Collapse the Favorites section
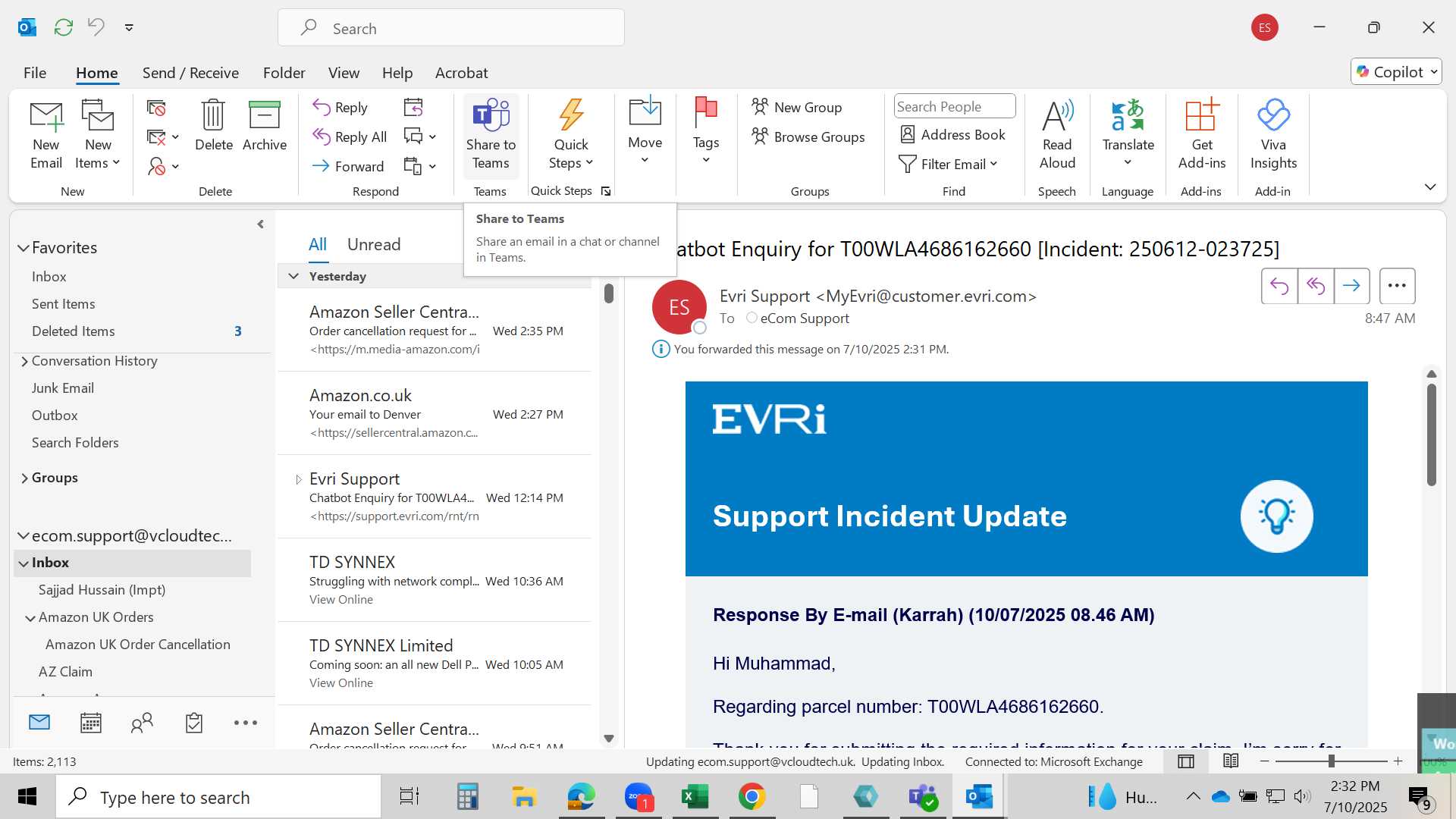Viewport: 1456px width, 819px height. coord(24,248)
